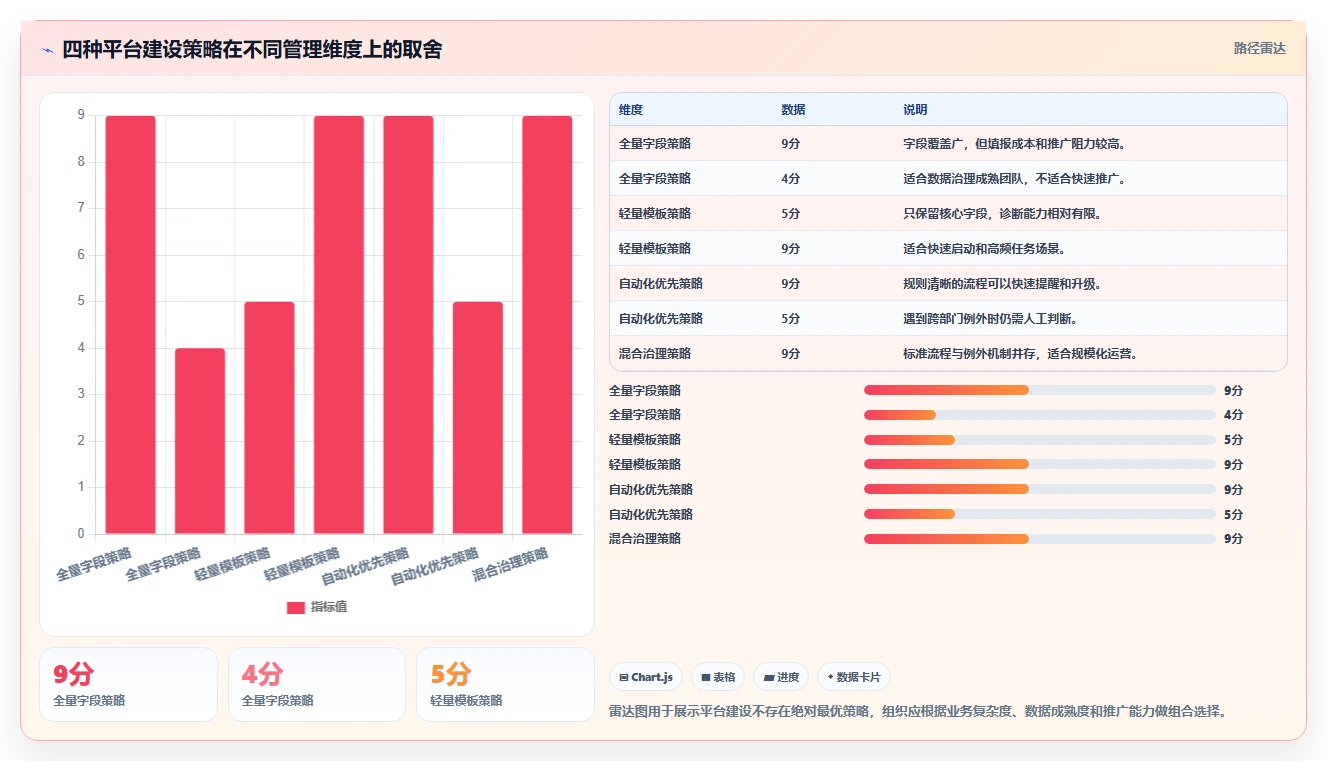Click the title 四种平台建设策略在不同管理维度上的取舍
This screenshot has width=1327, height=761.
[252, 50]
